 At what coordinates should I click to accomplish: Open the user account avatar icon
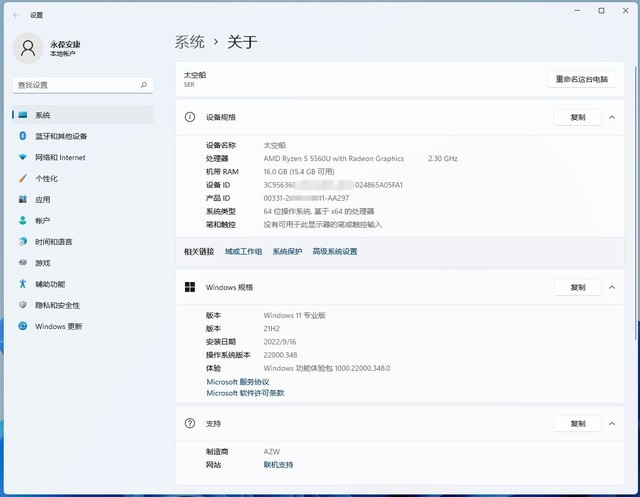click(x=28, y=48)
